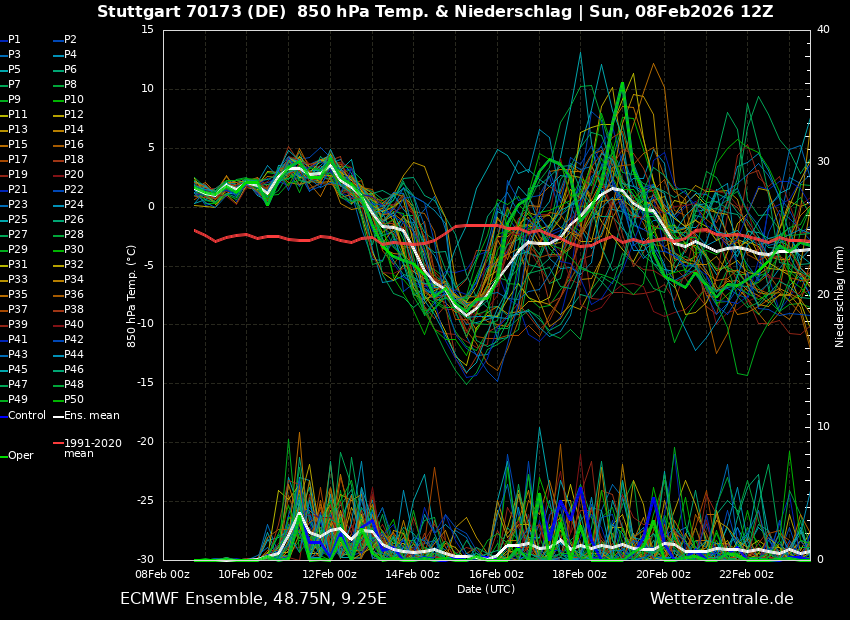Viewport: 850px width, 620px height.
Task: Click the Ens. mean legend label
Action: pos(92,415)
